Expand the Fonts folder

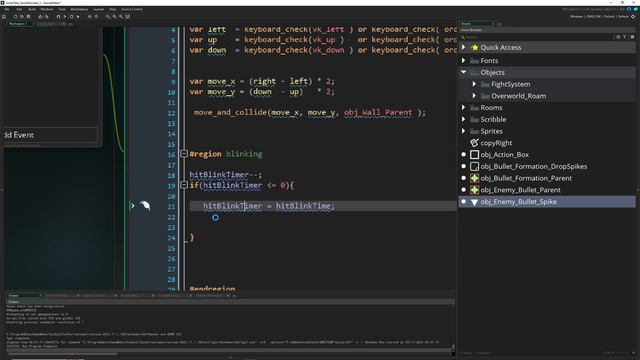[x=464, y=60]
